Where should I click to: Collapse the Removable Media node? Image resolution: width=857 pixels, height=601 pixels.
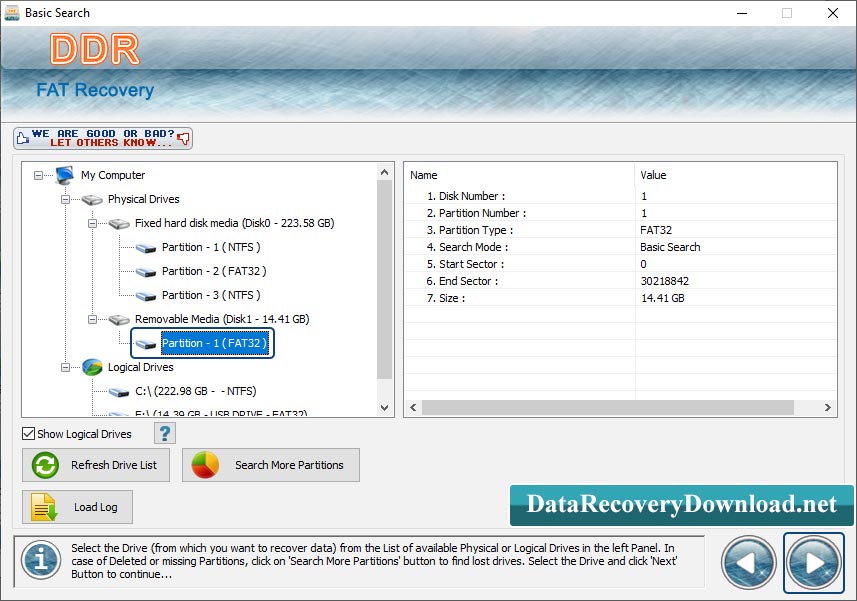(92, 320)
